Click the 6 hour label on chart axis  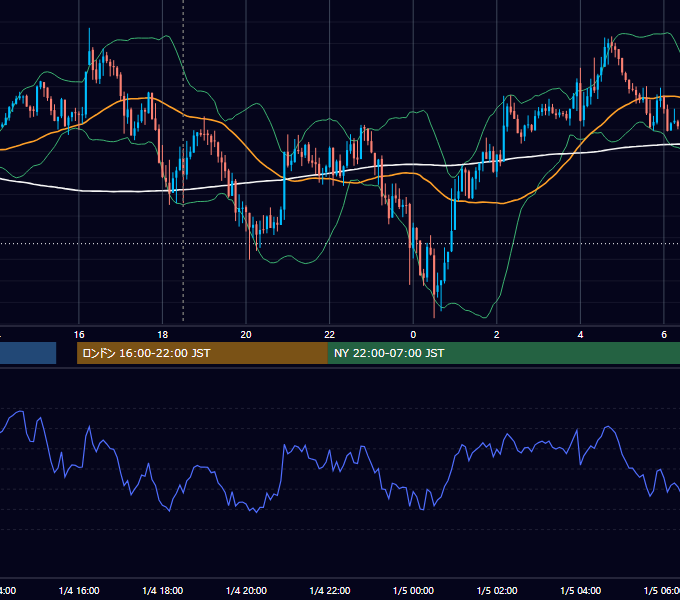click(x=664, y=335)
